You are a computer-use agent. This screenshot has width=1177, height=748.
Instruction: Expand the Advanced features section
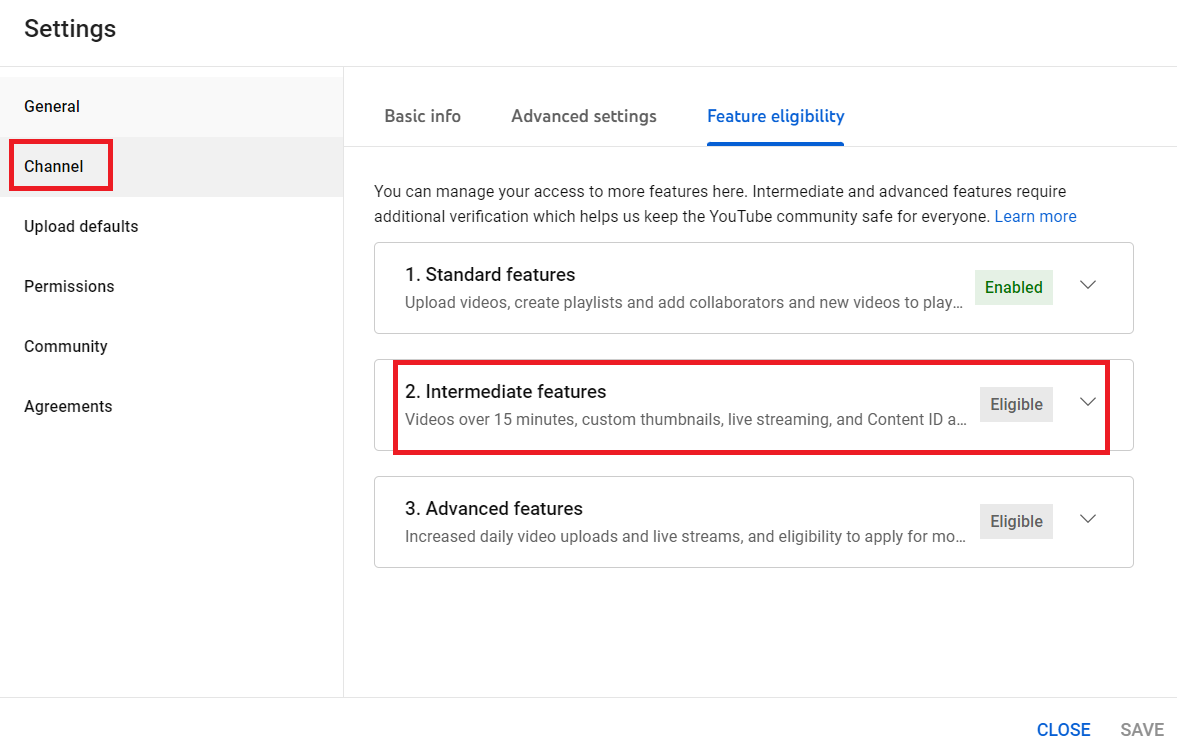point(1088,518)
